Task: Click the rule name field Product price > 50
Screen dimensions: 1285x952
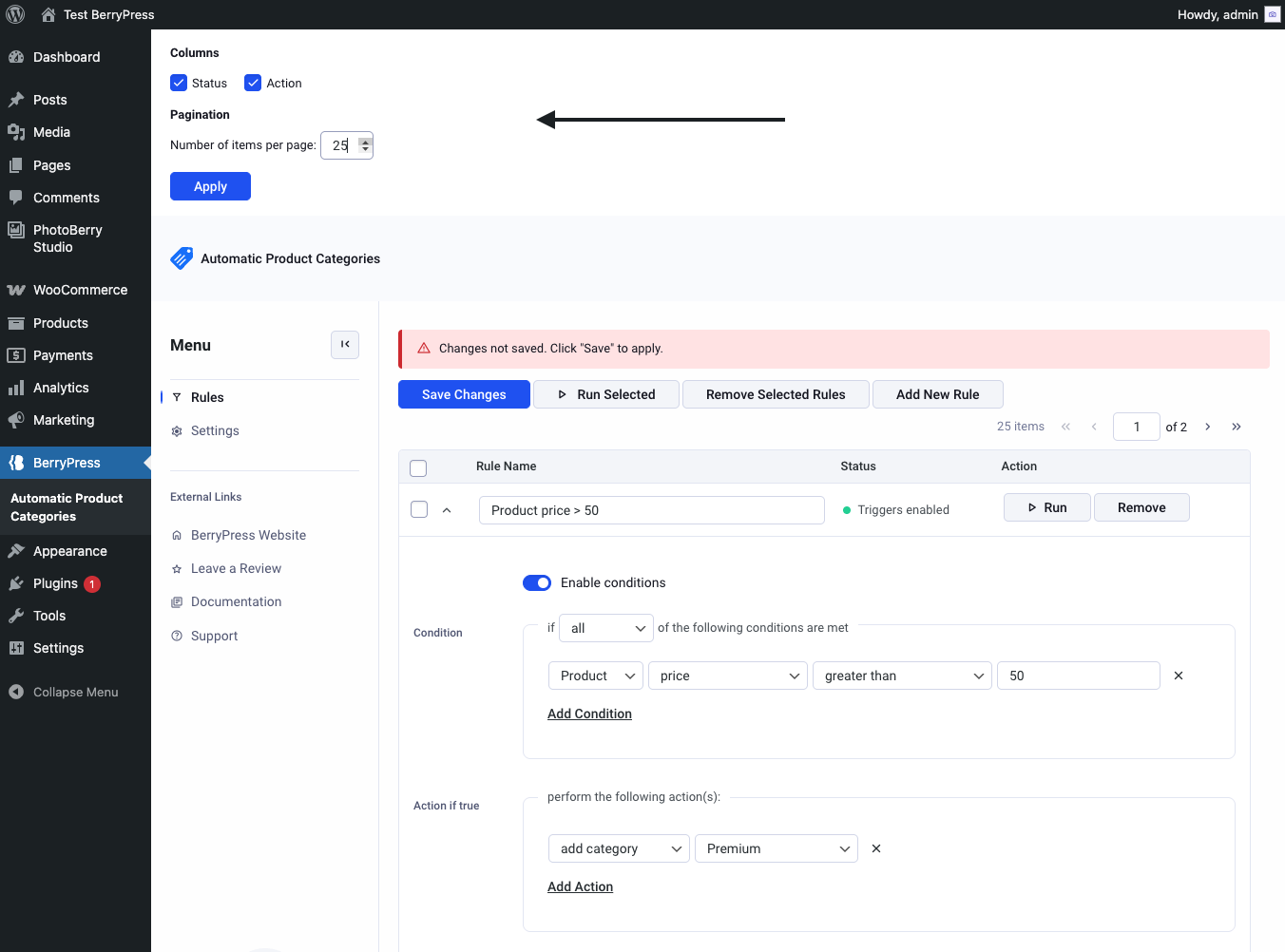Action: pos(652,510)
